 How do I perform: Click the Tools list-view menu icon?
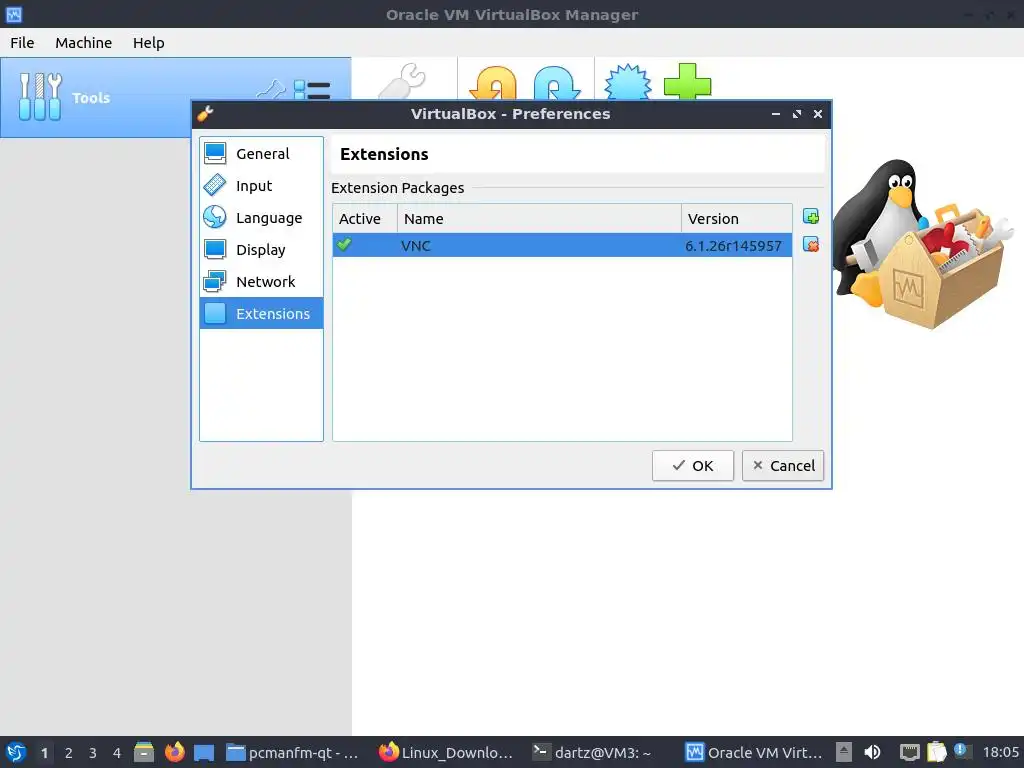[312, 89]
